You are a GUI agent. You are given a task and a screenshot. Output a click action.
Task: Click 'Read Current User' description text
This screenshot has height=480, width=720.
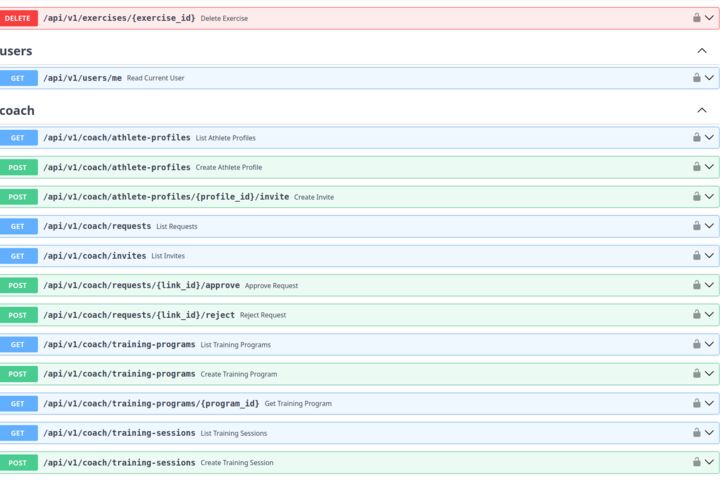(x=155, y=78)
